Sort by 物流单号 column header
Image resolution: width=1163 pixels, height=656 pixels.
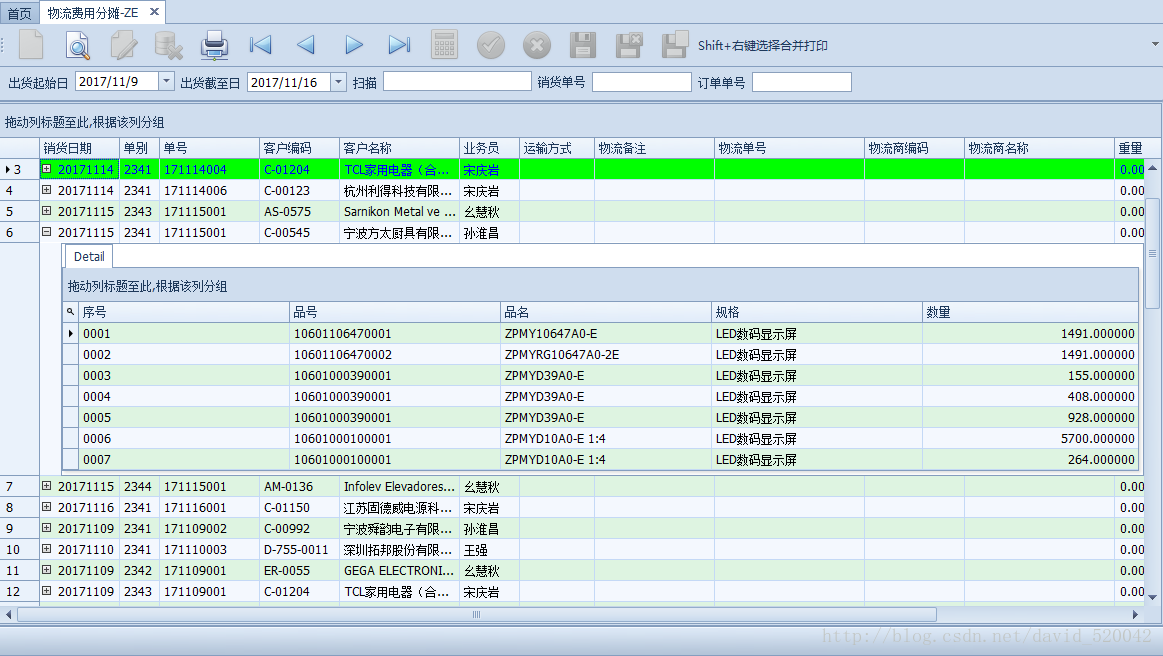(789, 148)
